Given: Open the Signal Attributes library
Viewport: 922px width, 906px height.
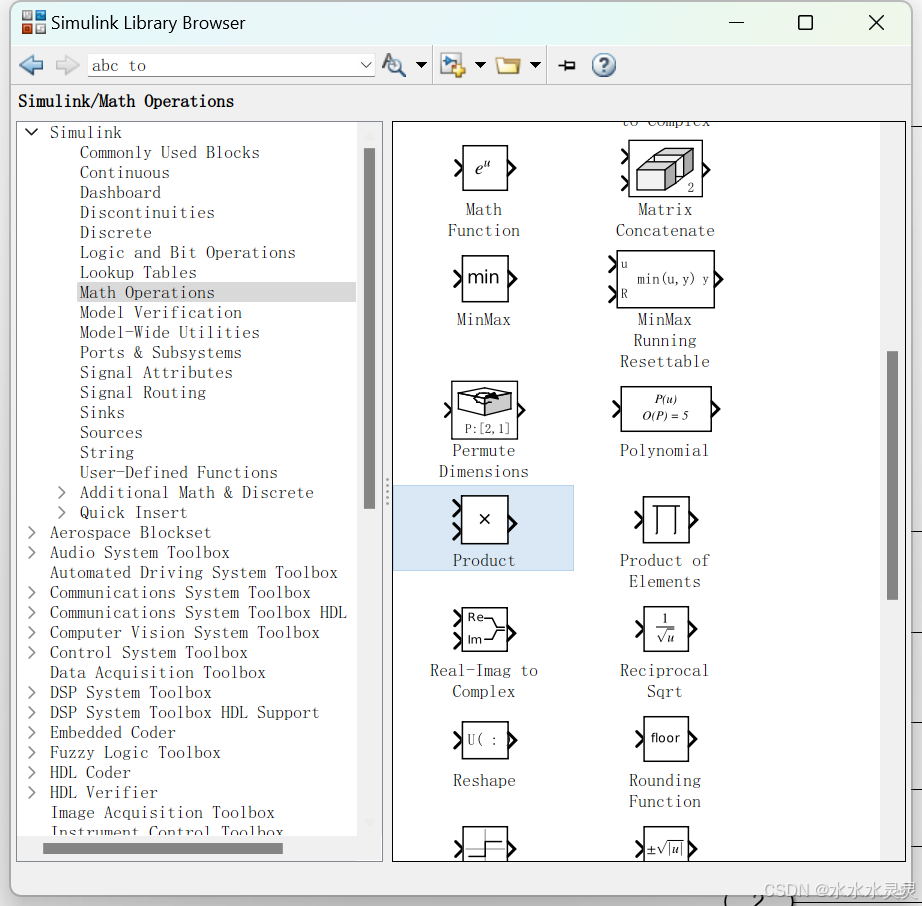Looking at the screenshot, I should 156,372.
